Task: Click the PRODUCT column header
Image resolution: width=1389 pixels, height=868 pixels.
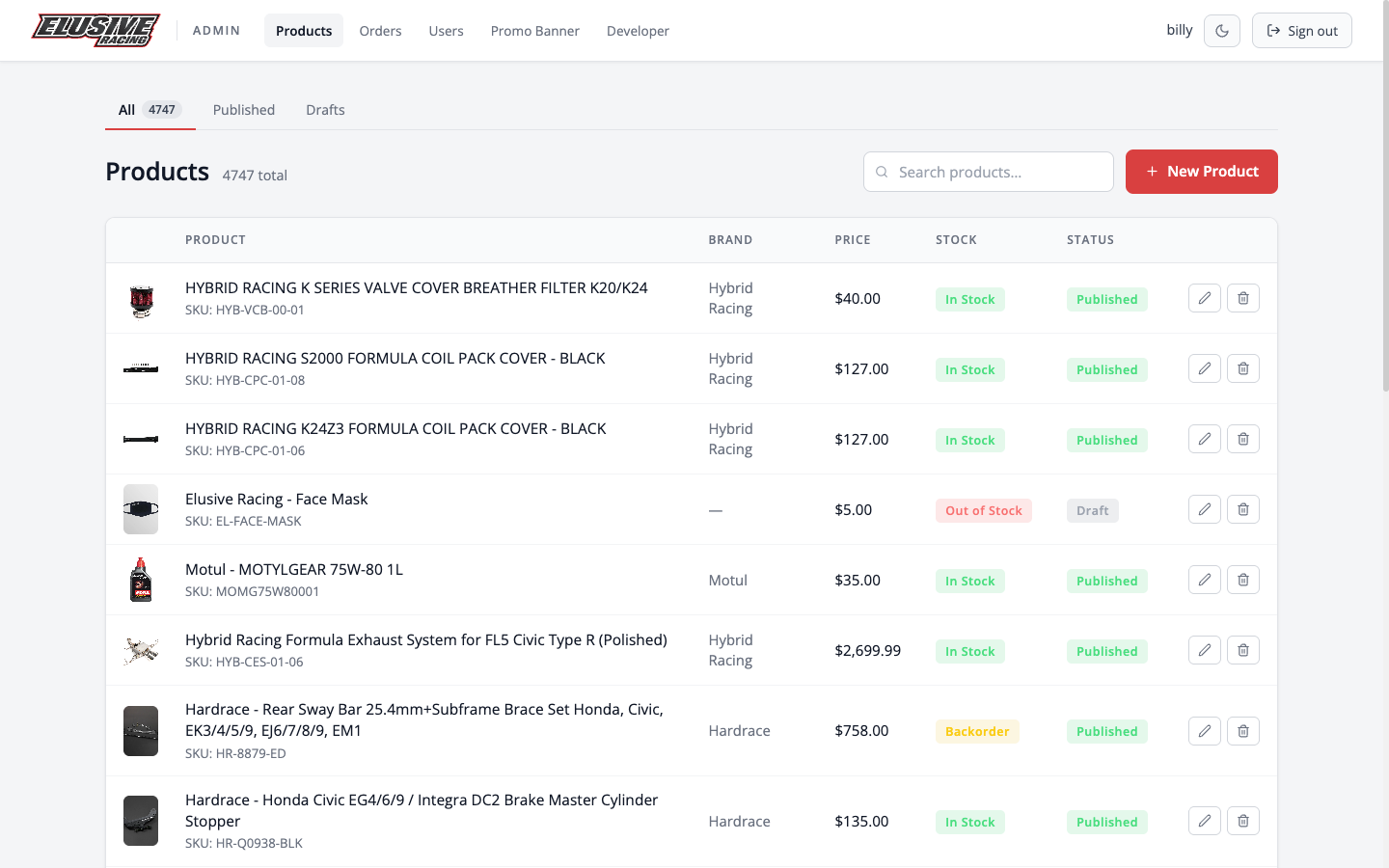Action: [x=215, y=240]
